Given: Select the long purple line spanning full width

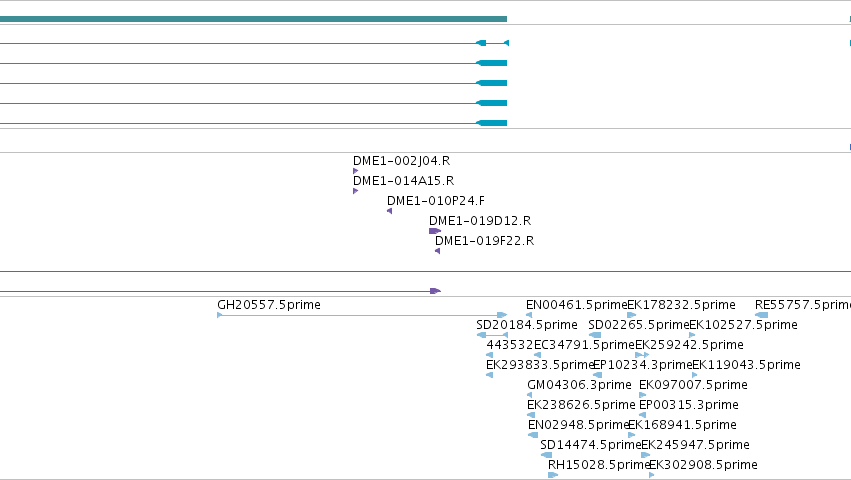Looking at the screenshot, I should (426, 271).
